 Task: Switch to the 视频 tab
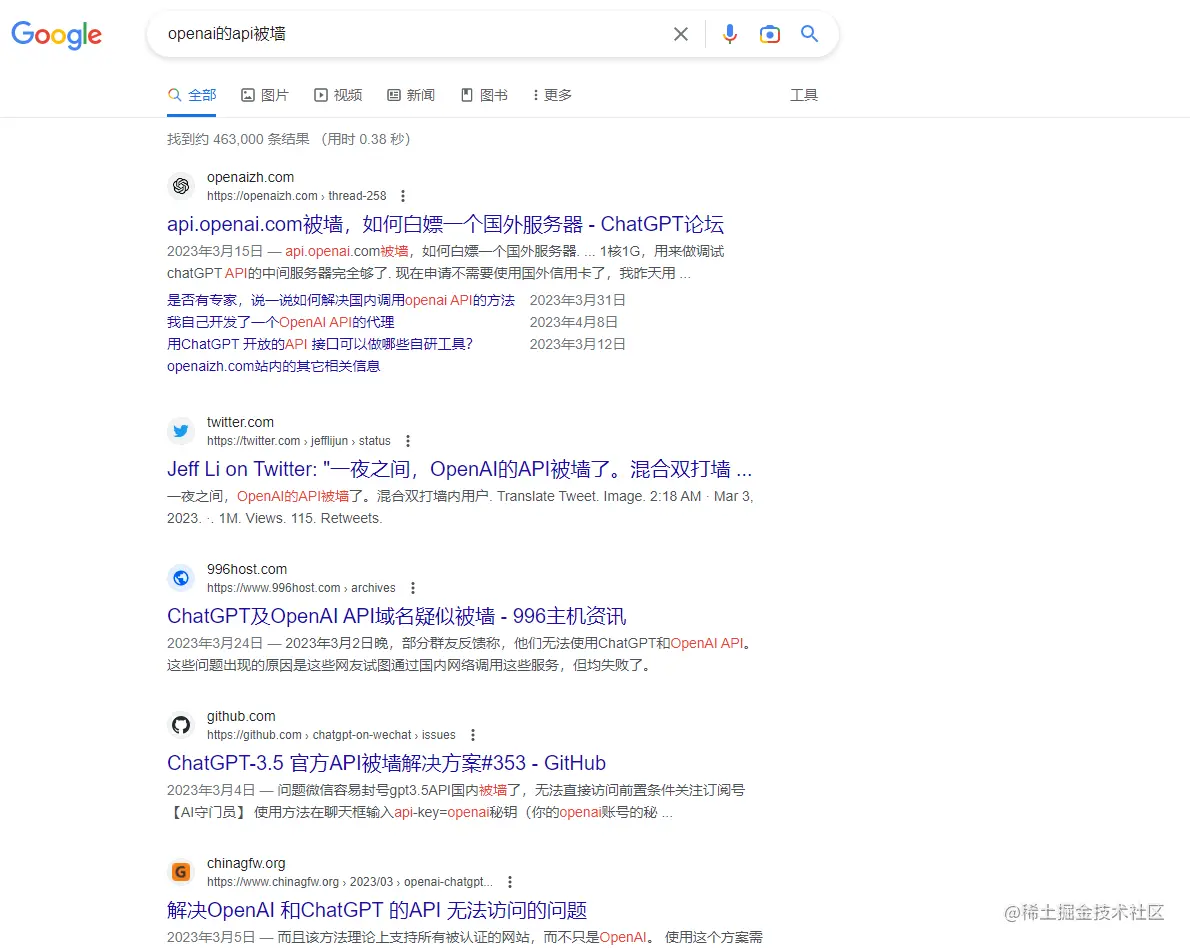point(338,95)
